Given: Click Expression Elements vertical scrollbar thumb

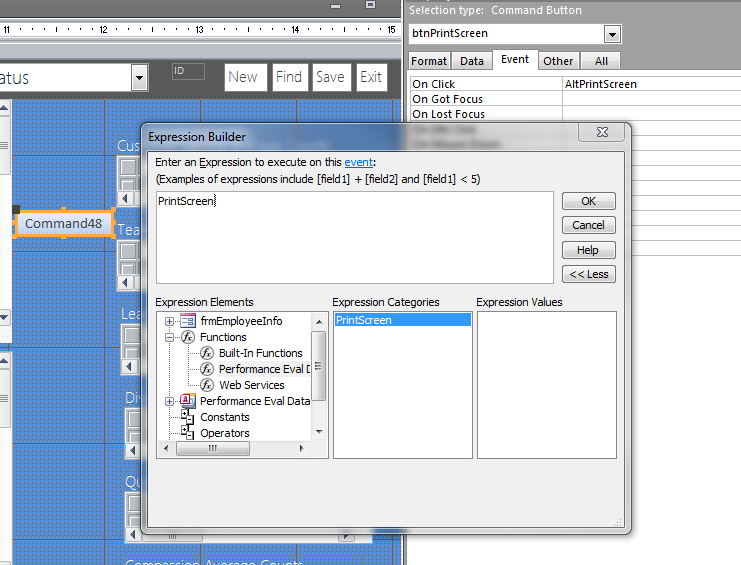Looking at the screenshot, I should (x=319, y=366).
